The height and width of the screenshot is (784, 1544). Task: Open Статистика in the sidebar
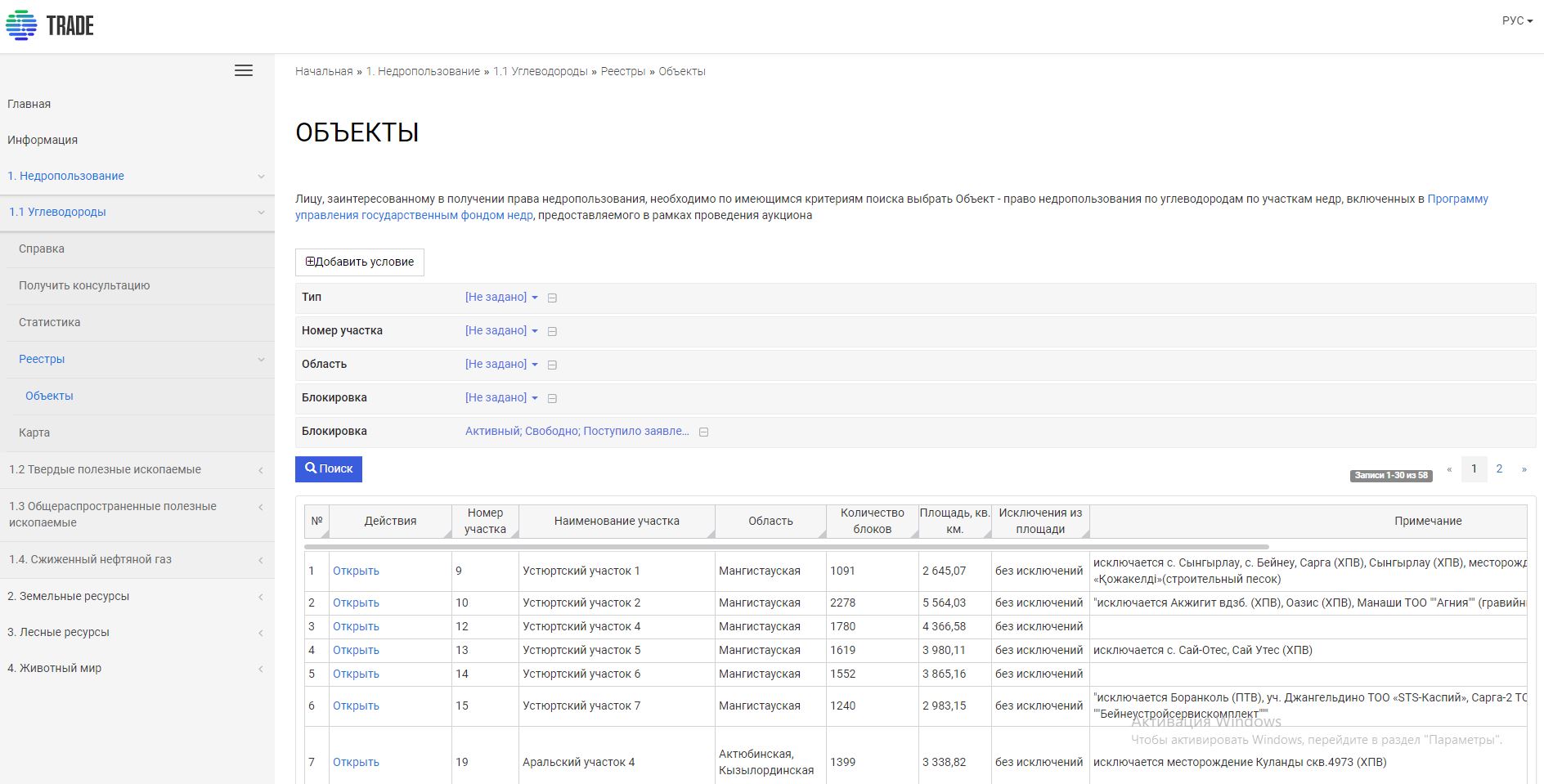click(x=50, y=322)
